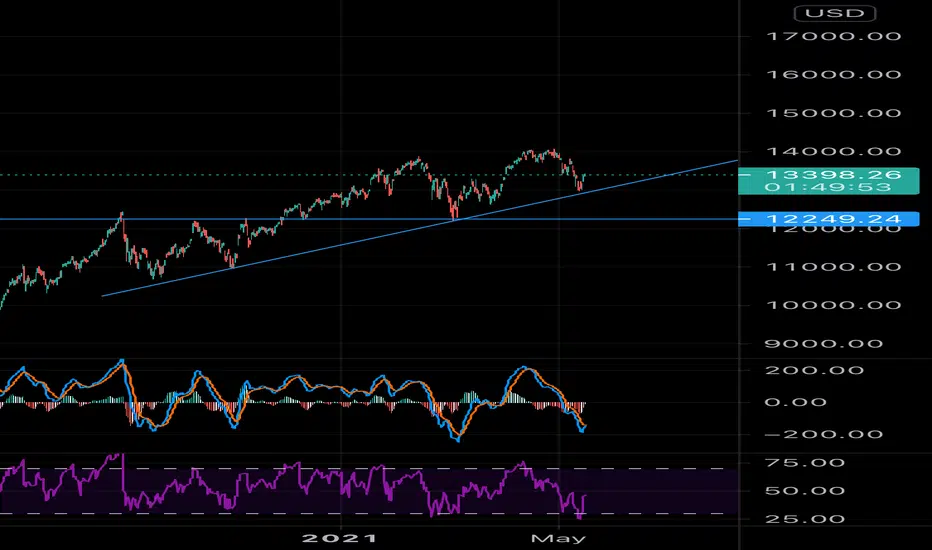The width and height of the screenshot is (932, 550).
Task: Open the USD currency selector
Action: click(835, 13)
